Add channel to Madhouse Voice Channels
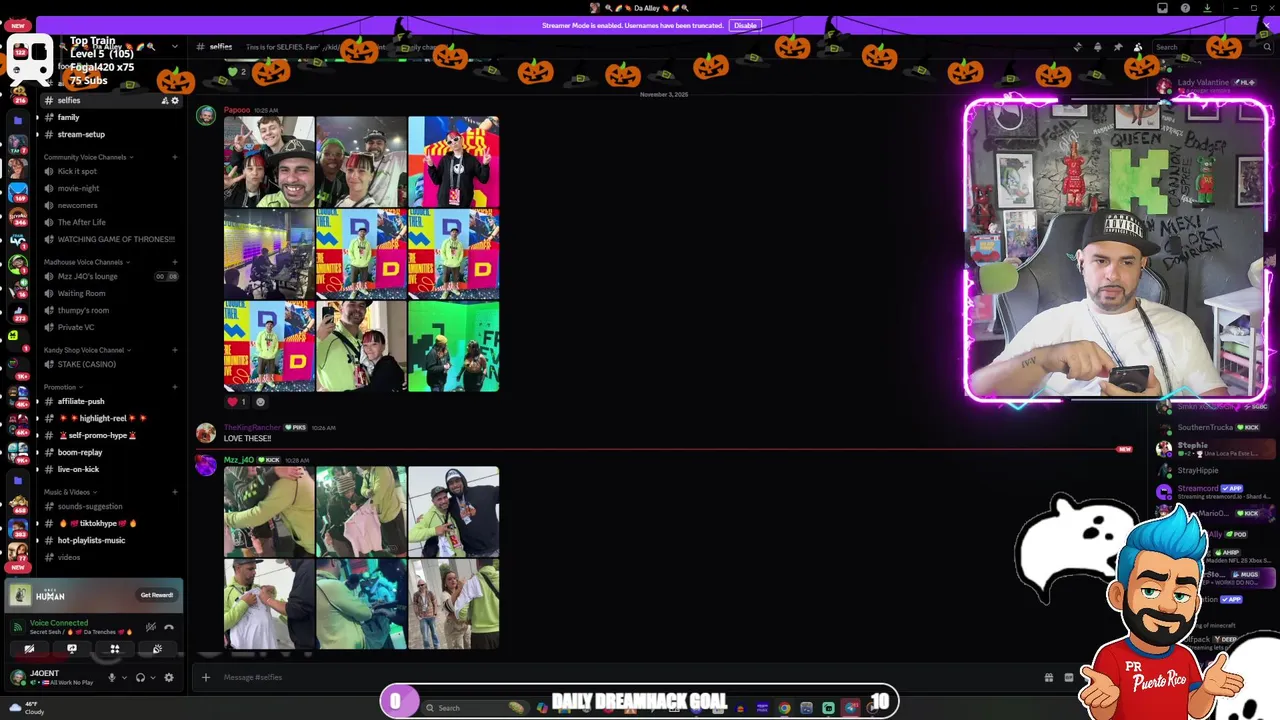Viewport: 1280px width, 720px height. (x=174, y=262)
